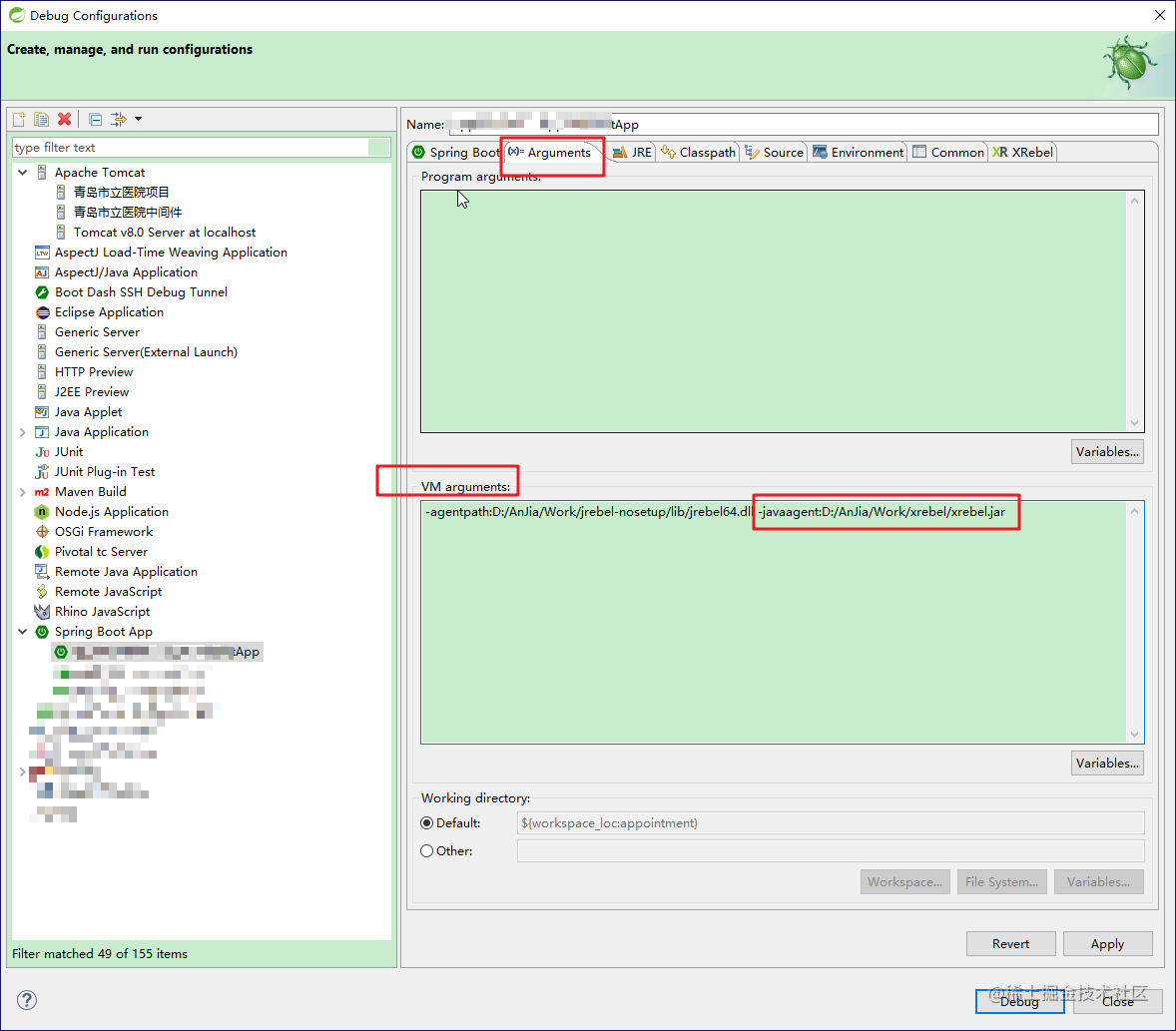Viewport: 1176px width, 1031px height.
Task: Select 青岛市立医院中间件 server entry
Action: tap(127, 213)
